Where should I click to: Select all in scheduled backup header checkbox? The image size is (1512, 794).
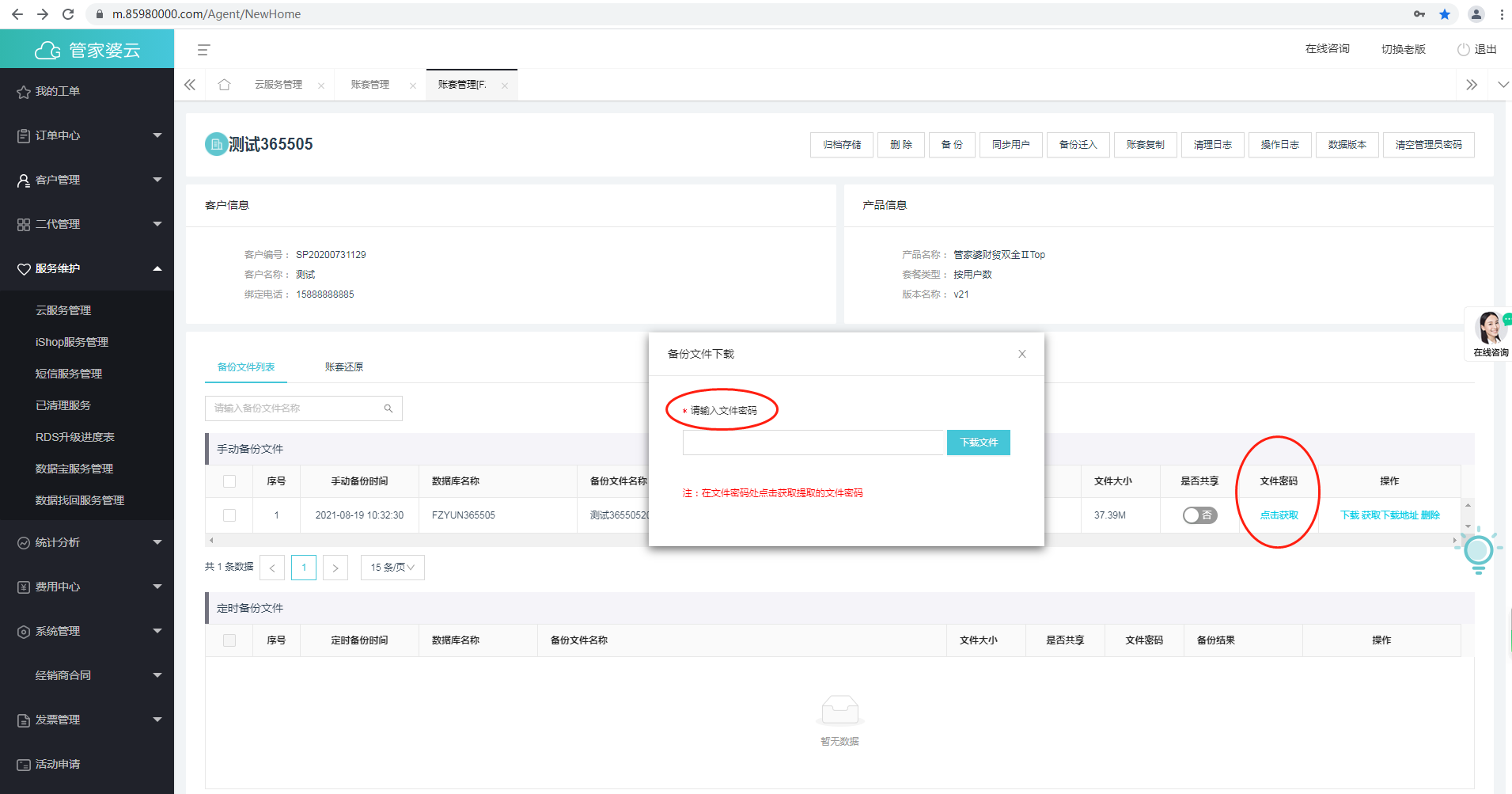point(229,640)
